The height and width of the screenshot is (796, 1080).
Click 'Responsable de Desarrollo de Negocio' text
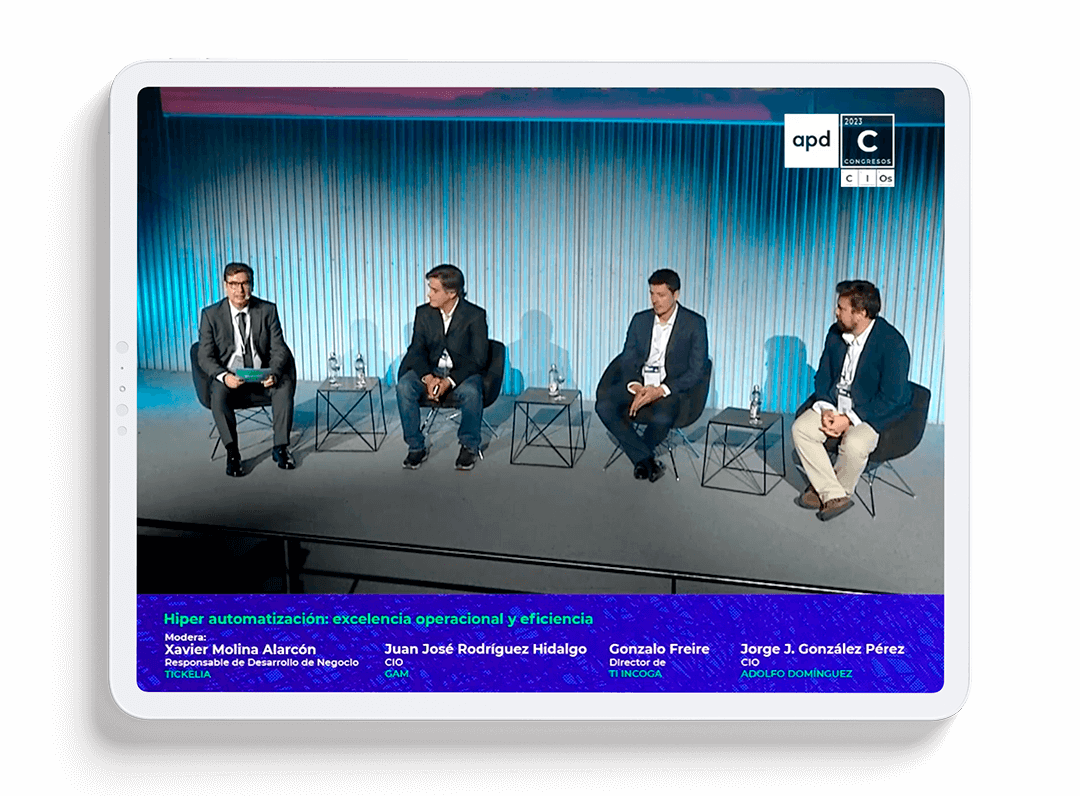tap(262, 662)
